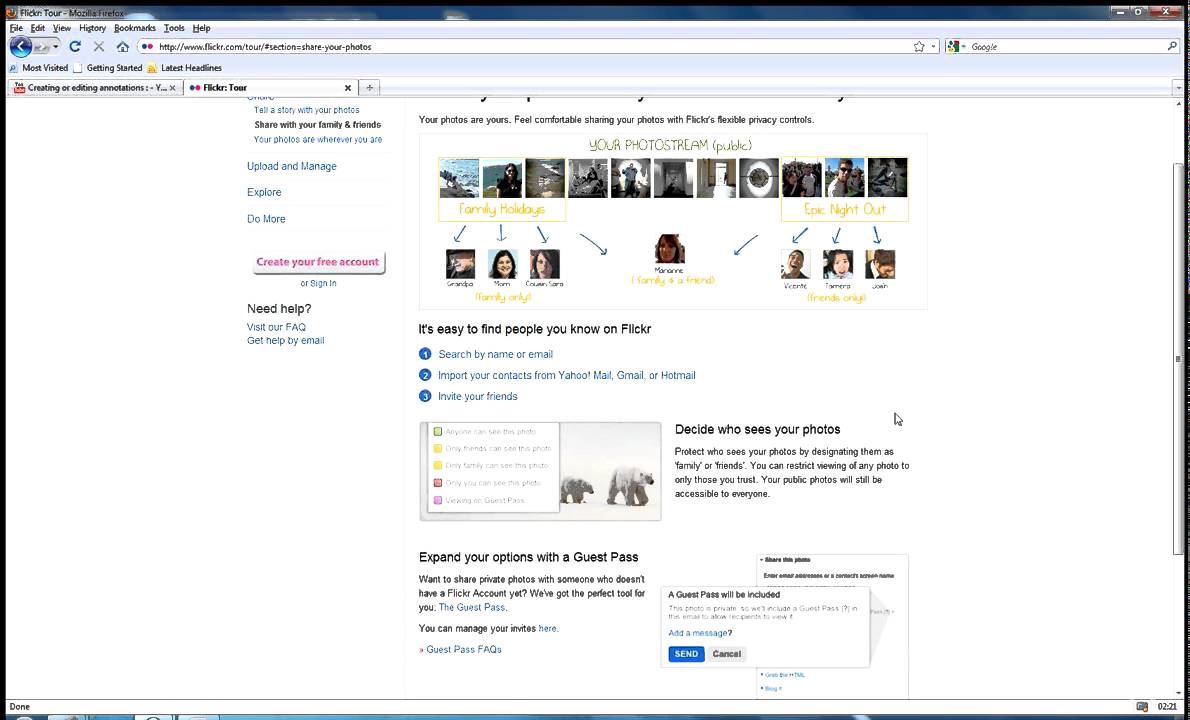
Task: Open the bookmark star dropdown arrow
Action: point(933,47)
